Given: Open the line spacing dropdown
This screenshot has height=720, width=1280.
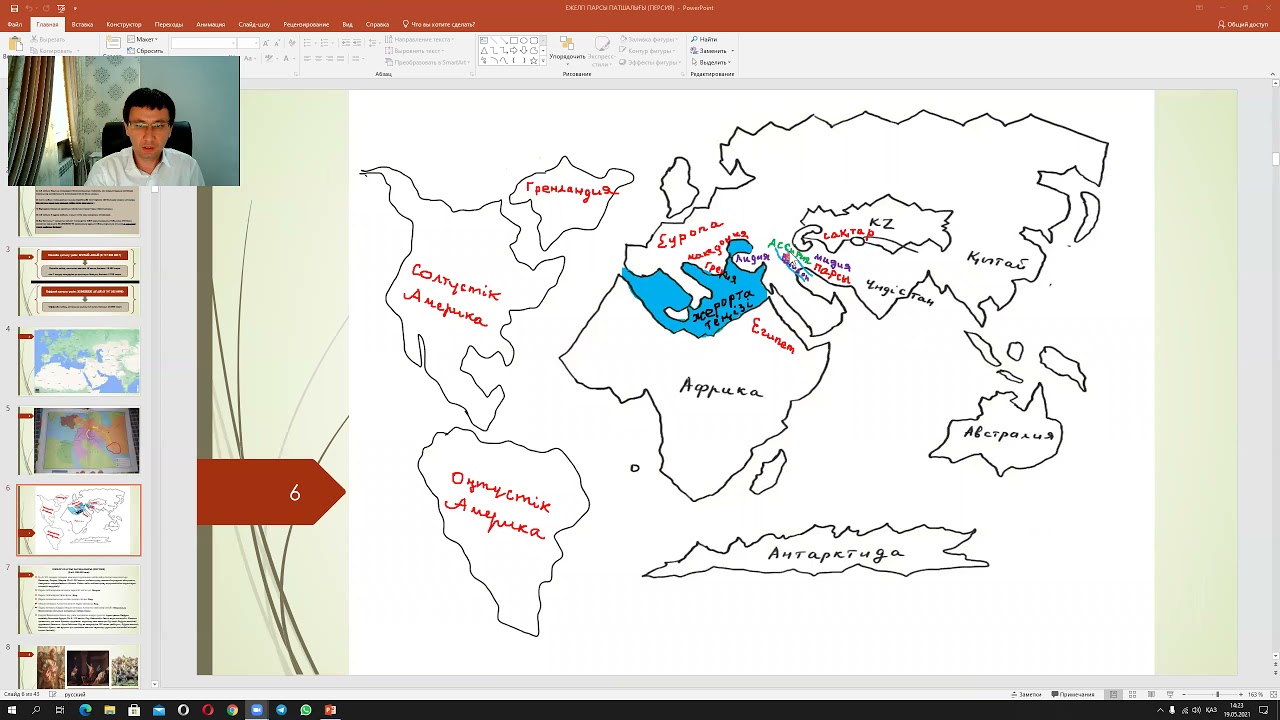Looking at the screenshot, I should tap(374, 44).
